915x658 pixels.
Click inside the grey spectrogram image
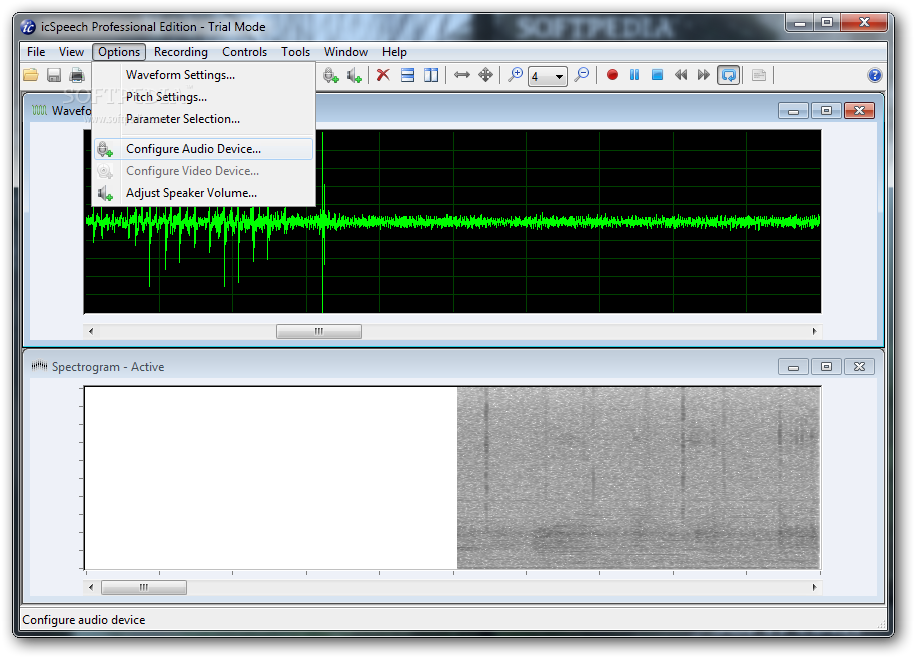point(638,478)
